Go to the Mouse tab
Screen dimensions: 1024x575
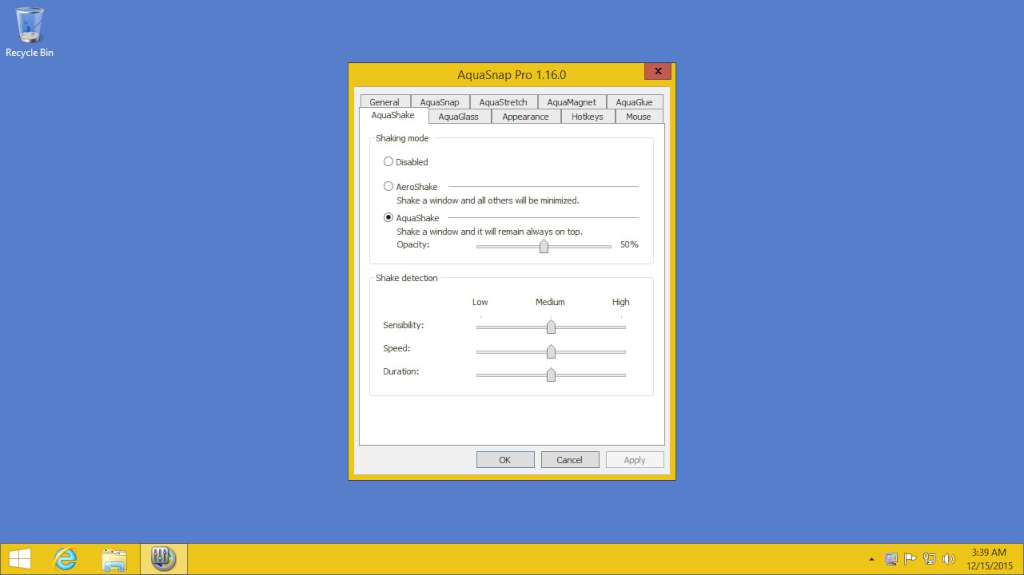(638, 116)
